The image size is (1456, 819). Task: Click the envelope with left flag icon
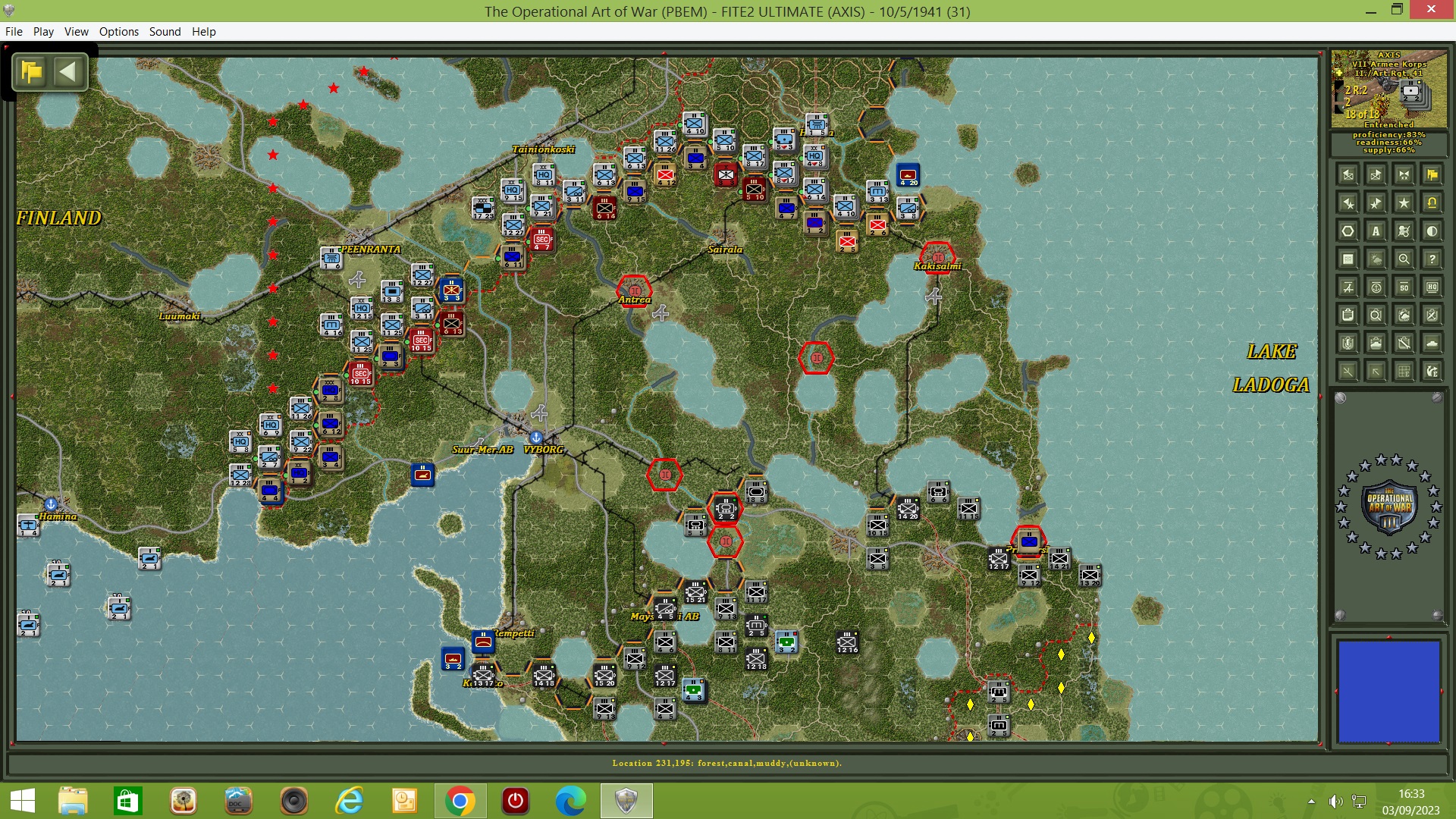click(1348, 175)
